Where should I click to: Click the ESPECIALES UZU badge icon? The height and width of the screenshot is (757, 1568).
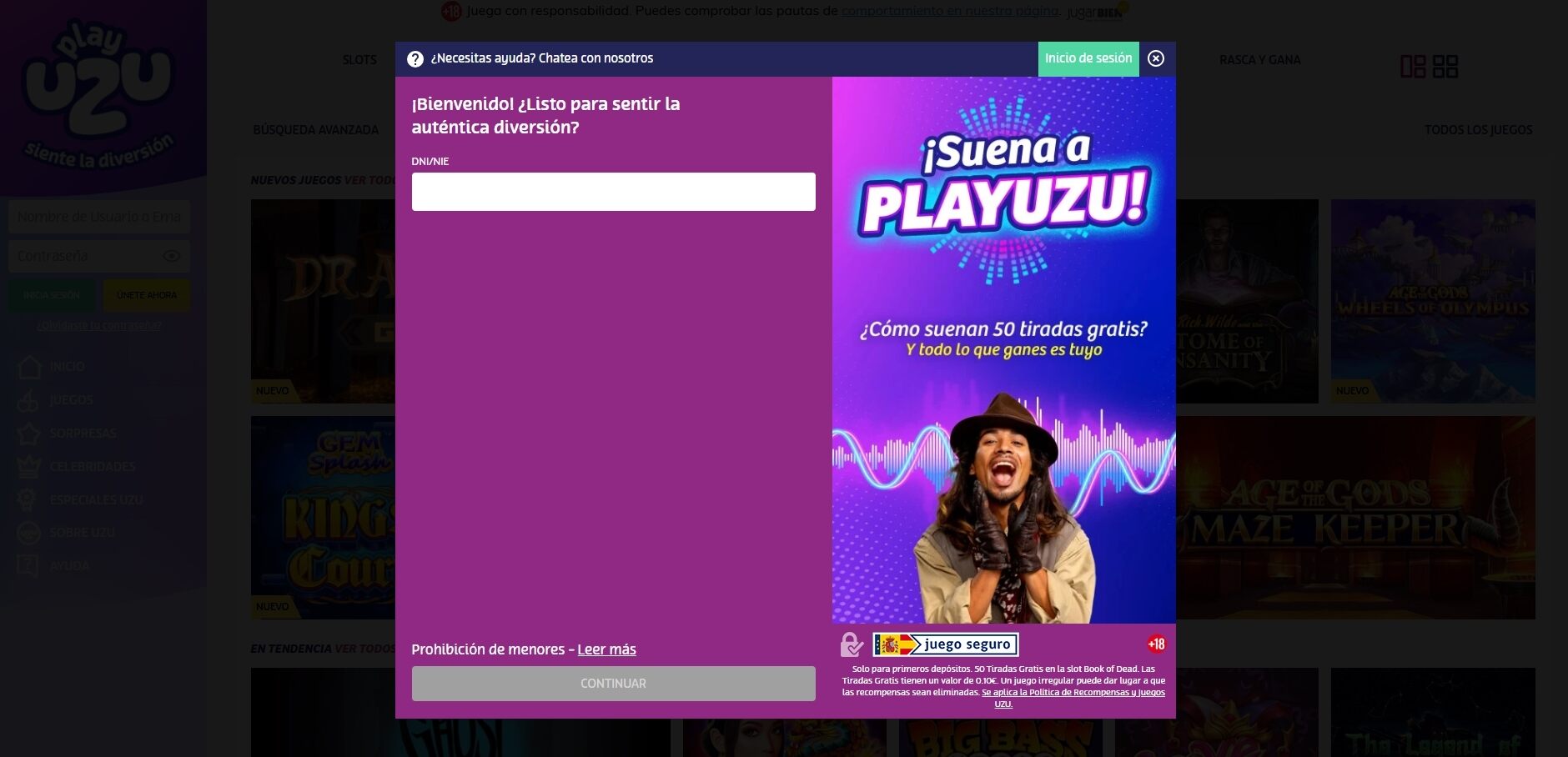(x=28, y=499)
